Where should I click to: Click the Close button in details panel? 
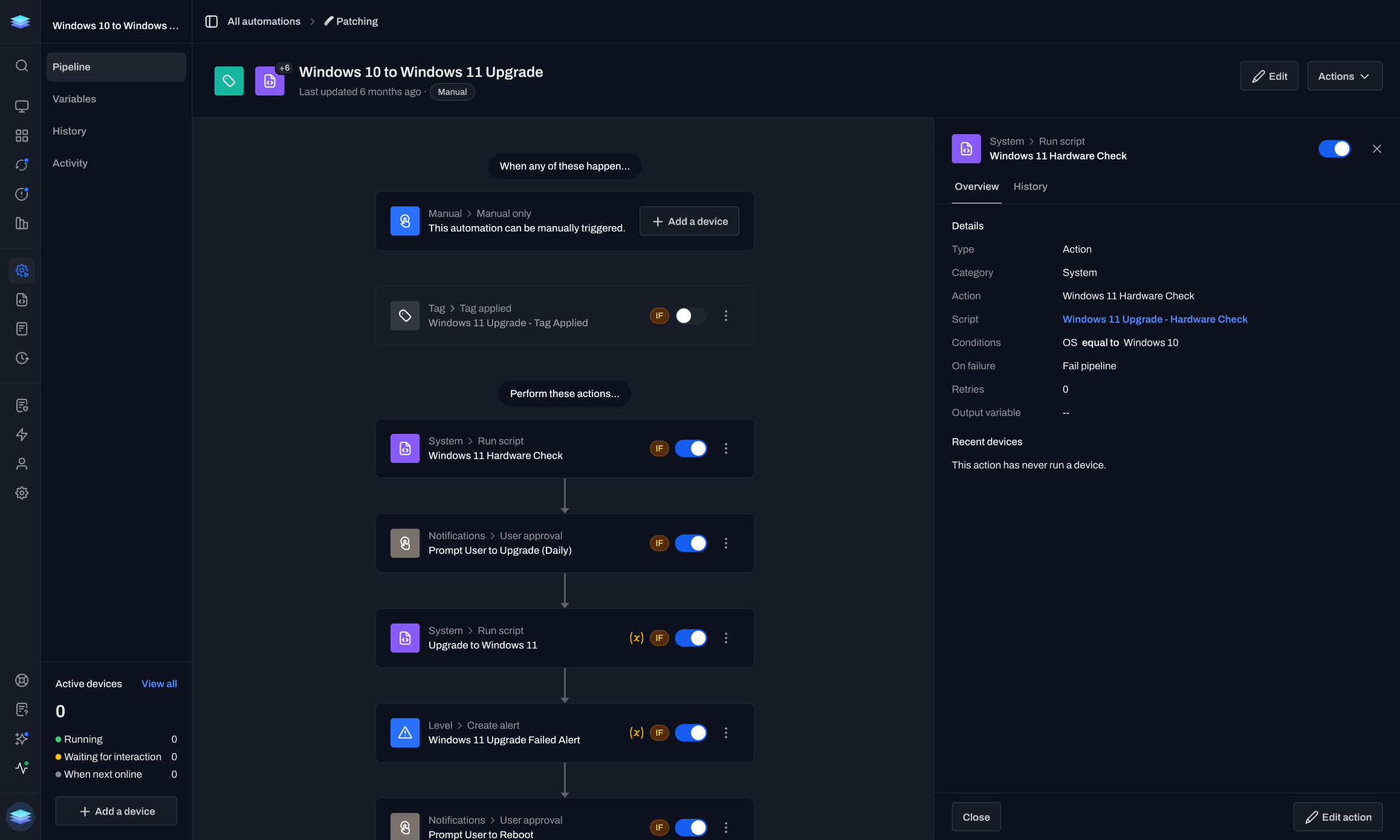tap(976, 817)
